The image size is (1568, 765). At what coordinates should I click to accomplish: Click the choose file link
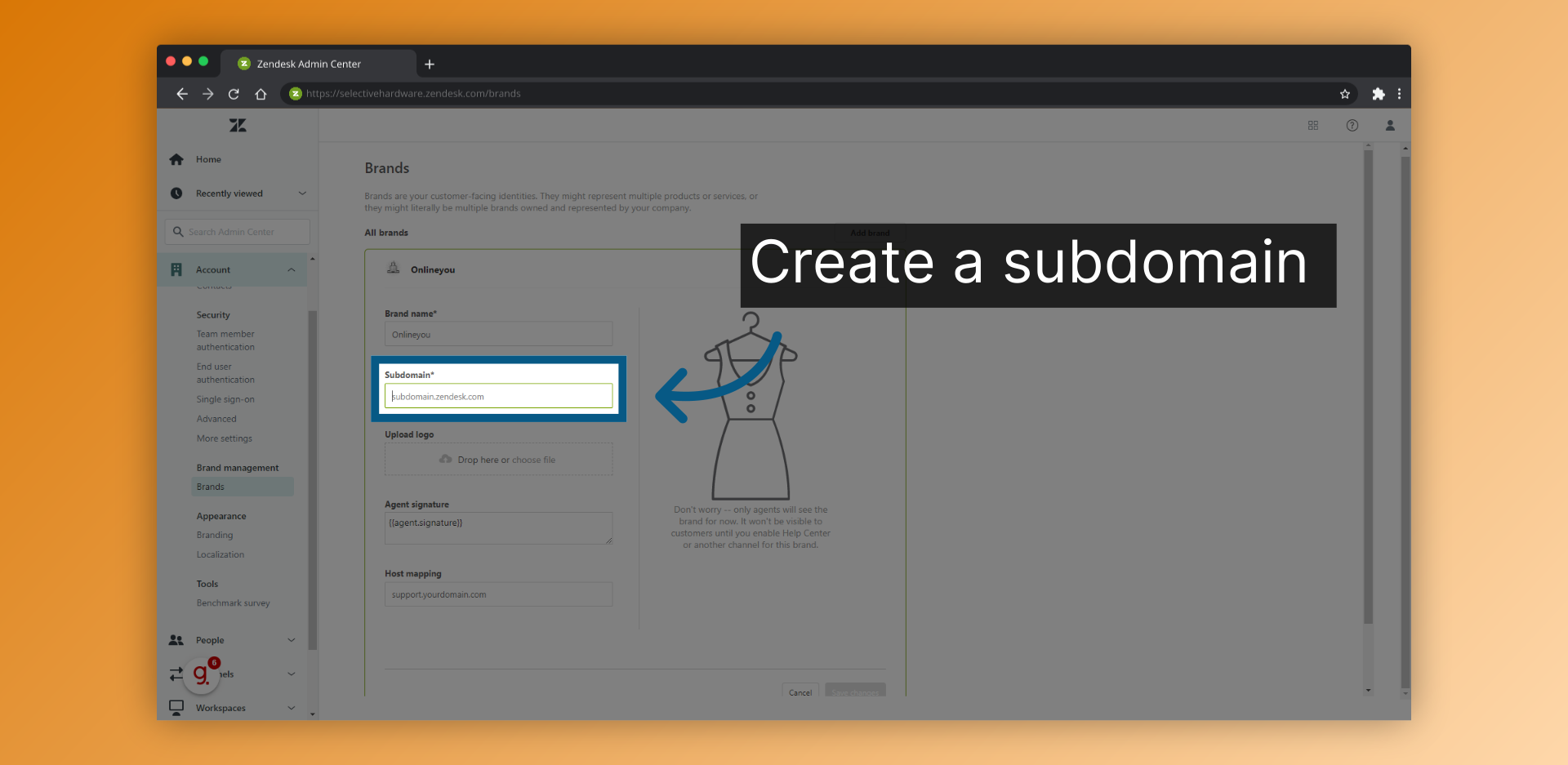(533, 460)
